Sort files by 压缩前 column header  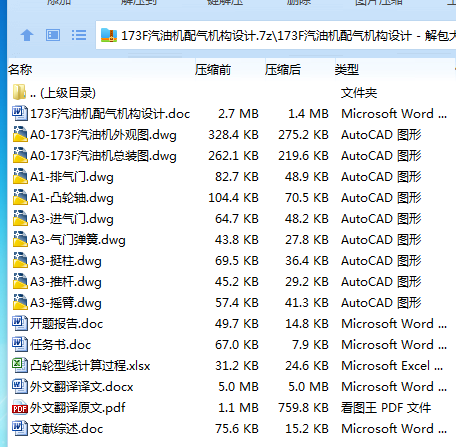coord(213,70)
